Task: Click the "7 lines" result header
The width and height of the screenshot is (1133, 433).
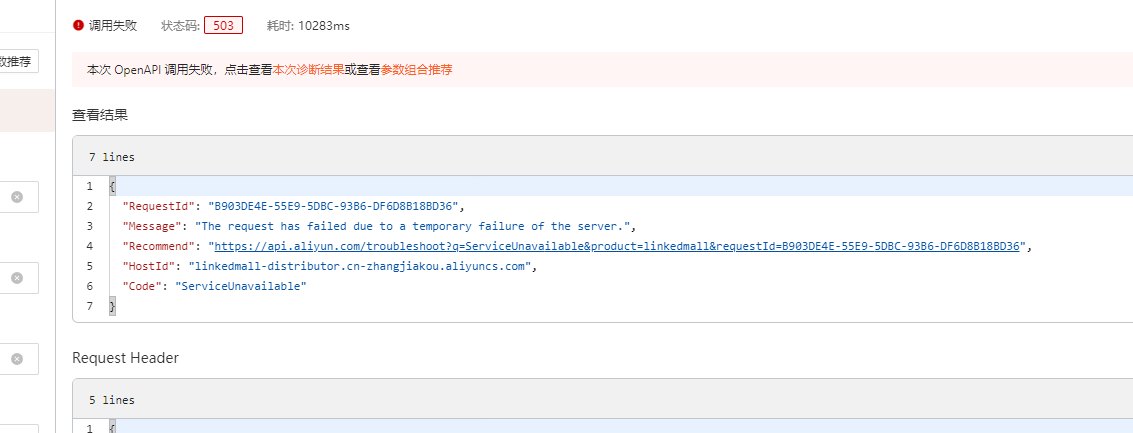Action: pyautogui.click(x=111, y=157)
